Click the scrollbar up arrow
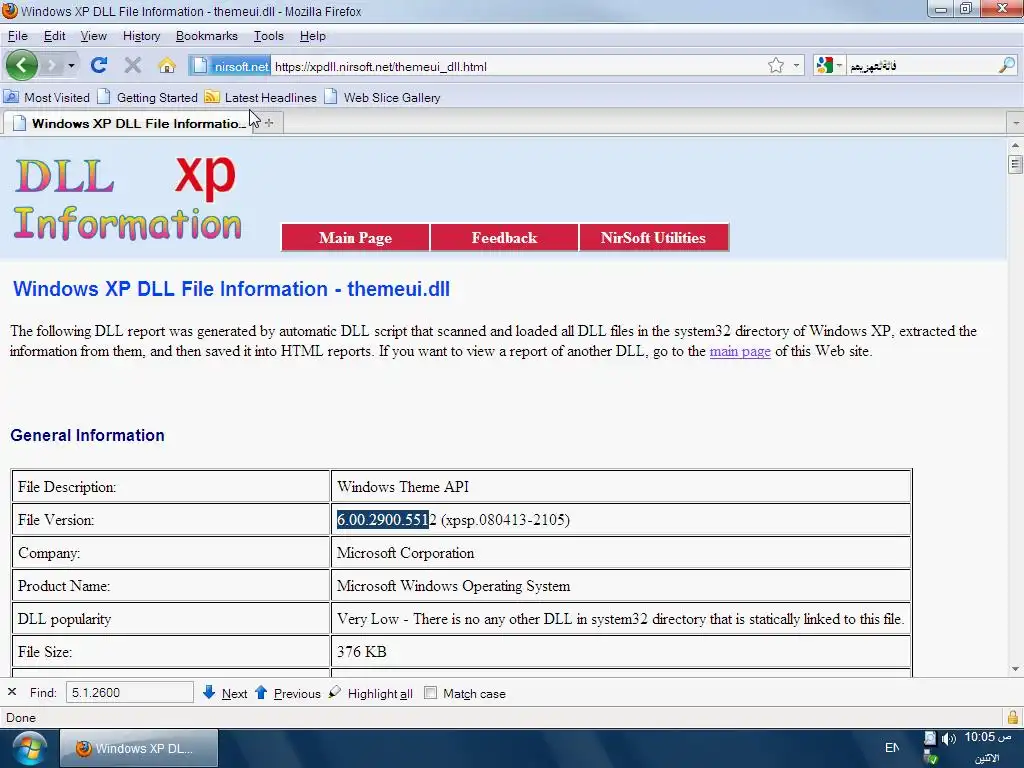Image resolution: width=1024 pixels, height=768 pixels. (x=1015, y=146)
